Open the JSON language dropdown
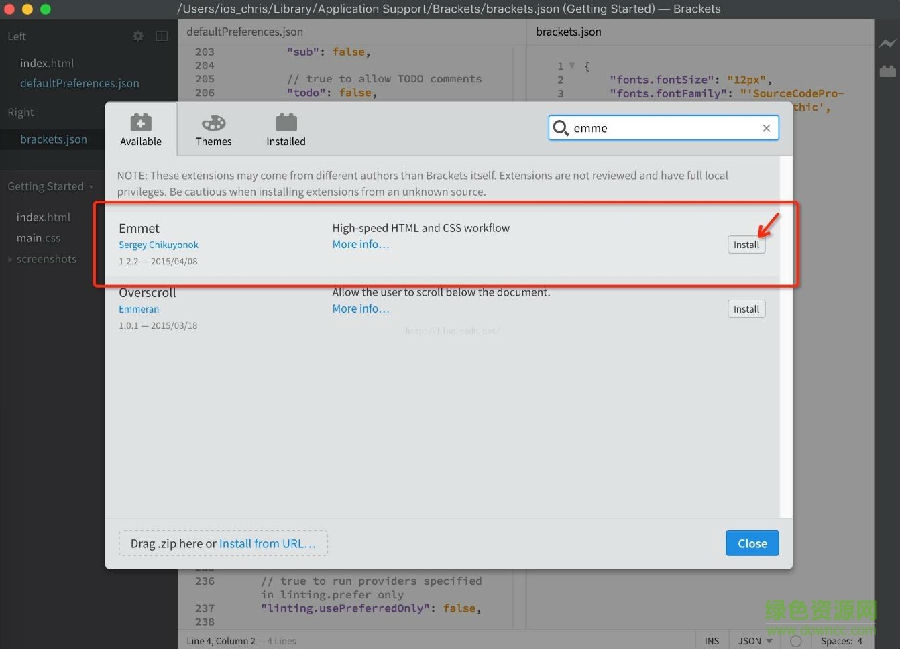Viewport: 900px width, 649px height. tap(755, 641)
